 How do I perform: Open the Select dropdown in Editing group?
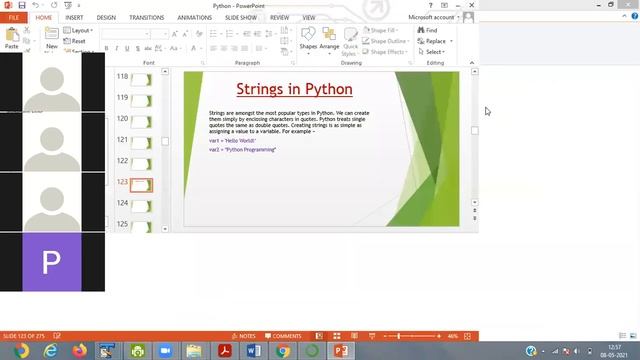point(431,52)
